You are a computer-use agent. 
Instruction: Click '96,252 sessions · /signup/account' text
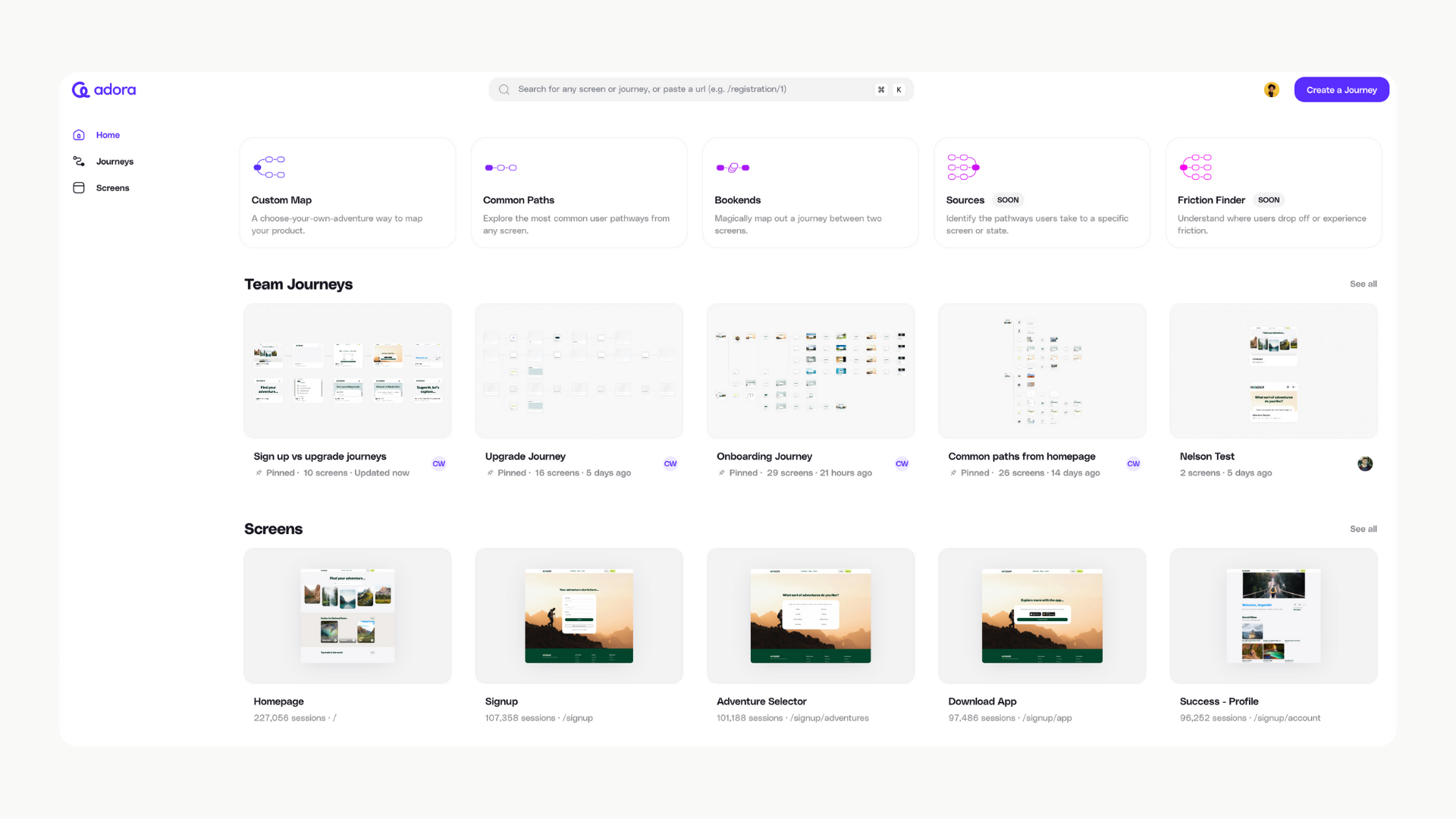click(x=1250, y=718)
